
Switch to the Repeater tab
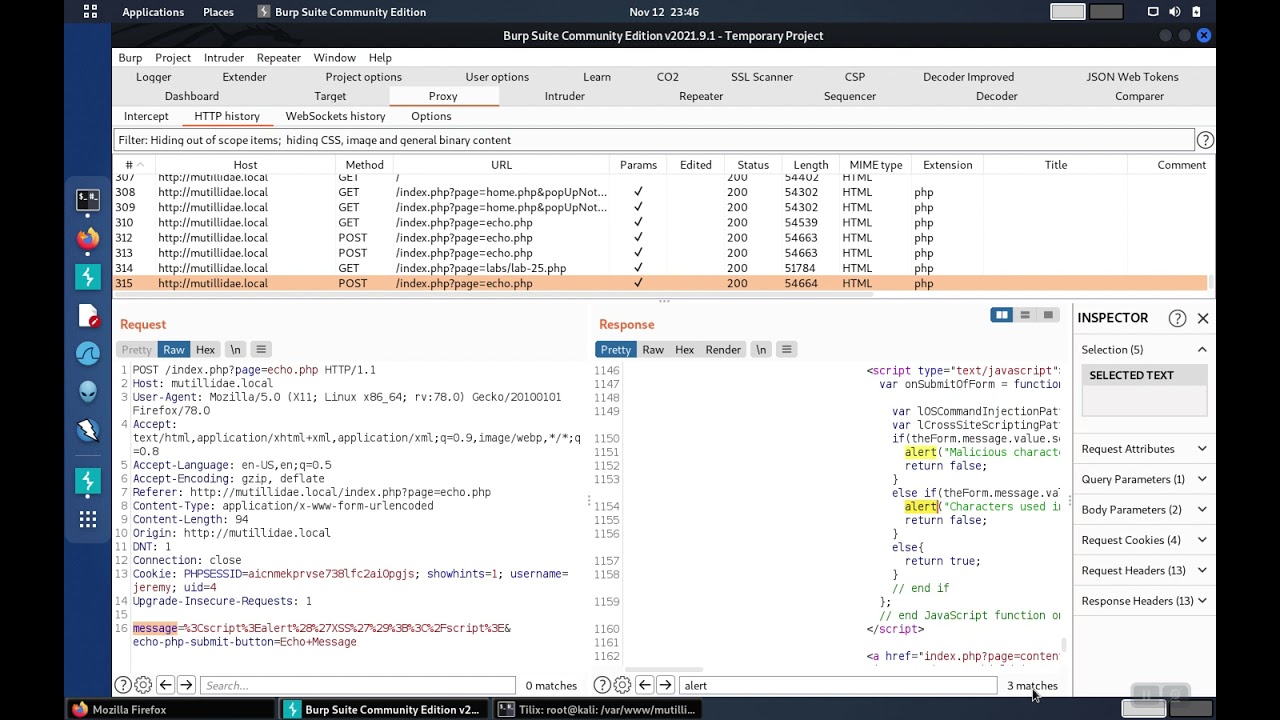[x=701, y=96]
